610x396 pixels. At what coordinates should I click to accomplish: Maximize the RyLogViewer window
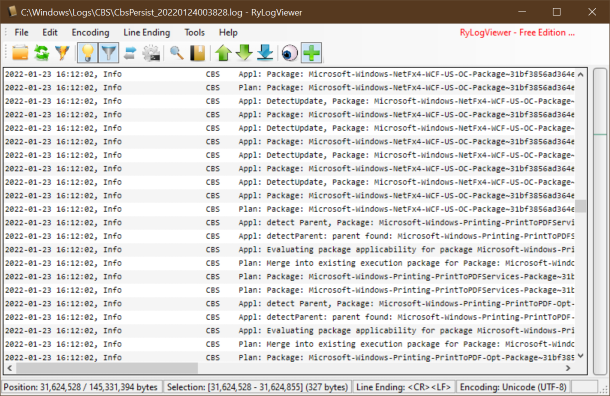[557, 12]
